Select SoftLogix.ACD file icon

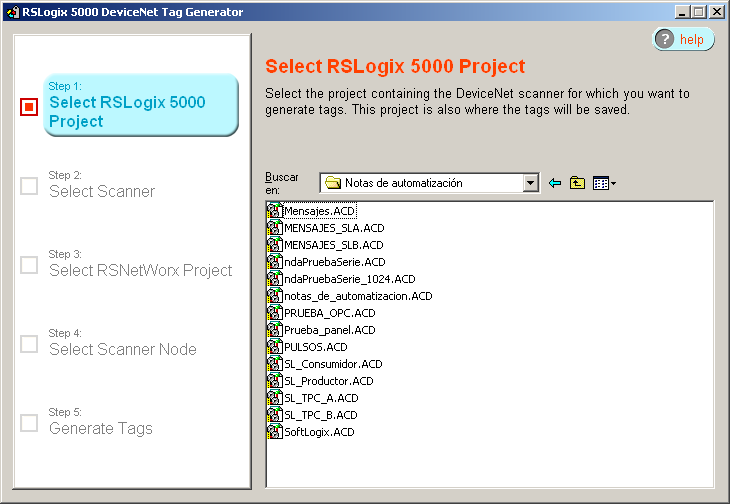pos(275,432)
